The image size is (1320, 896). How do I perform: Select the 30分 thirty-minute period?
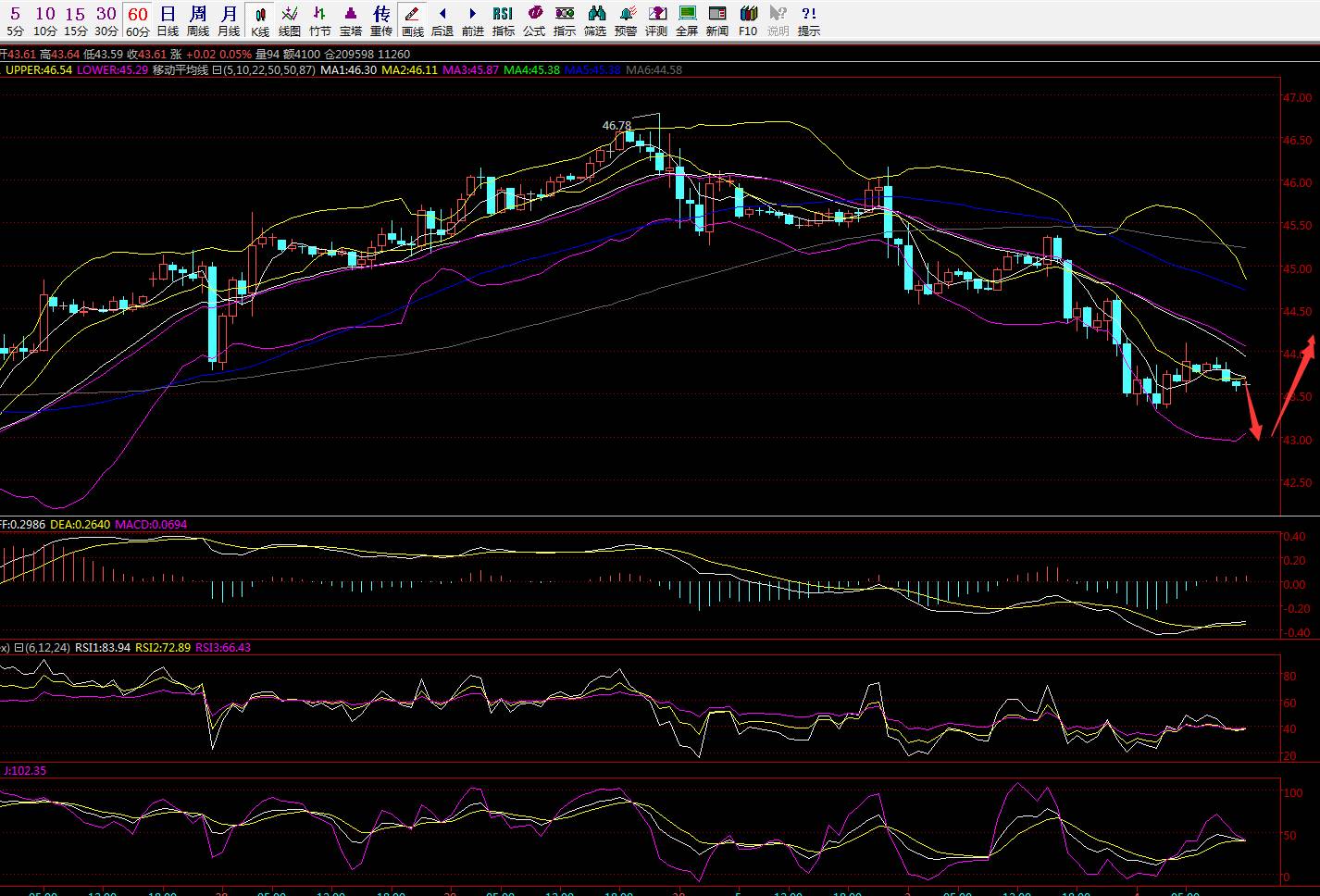(106, 20)
